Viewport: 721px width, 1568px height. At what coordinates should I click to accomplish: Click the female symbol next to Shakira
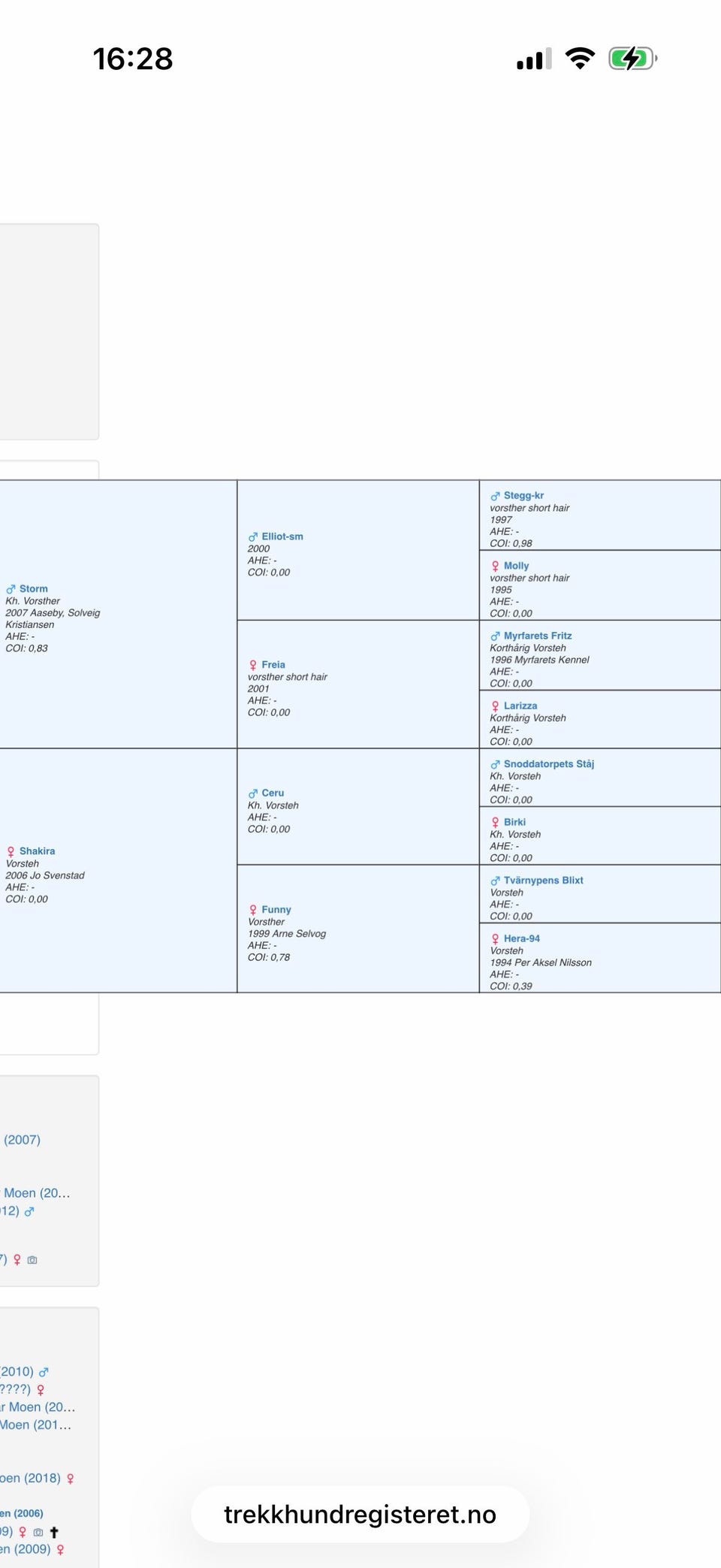tap(11, 852)
